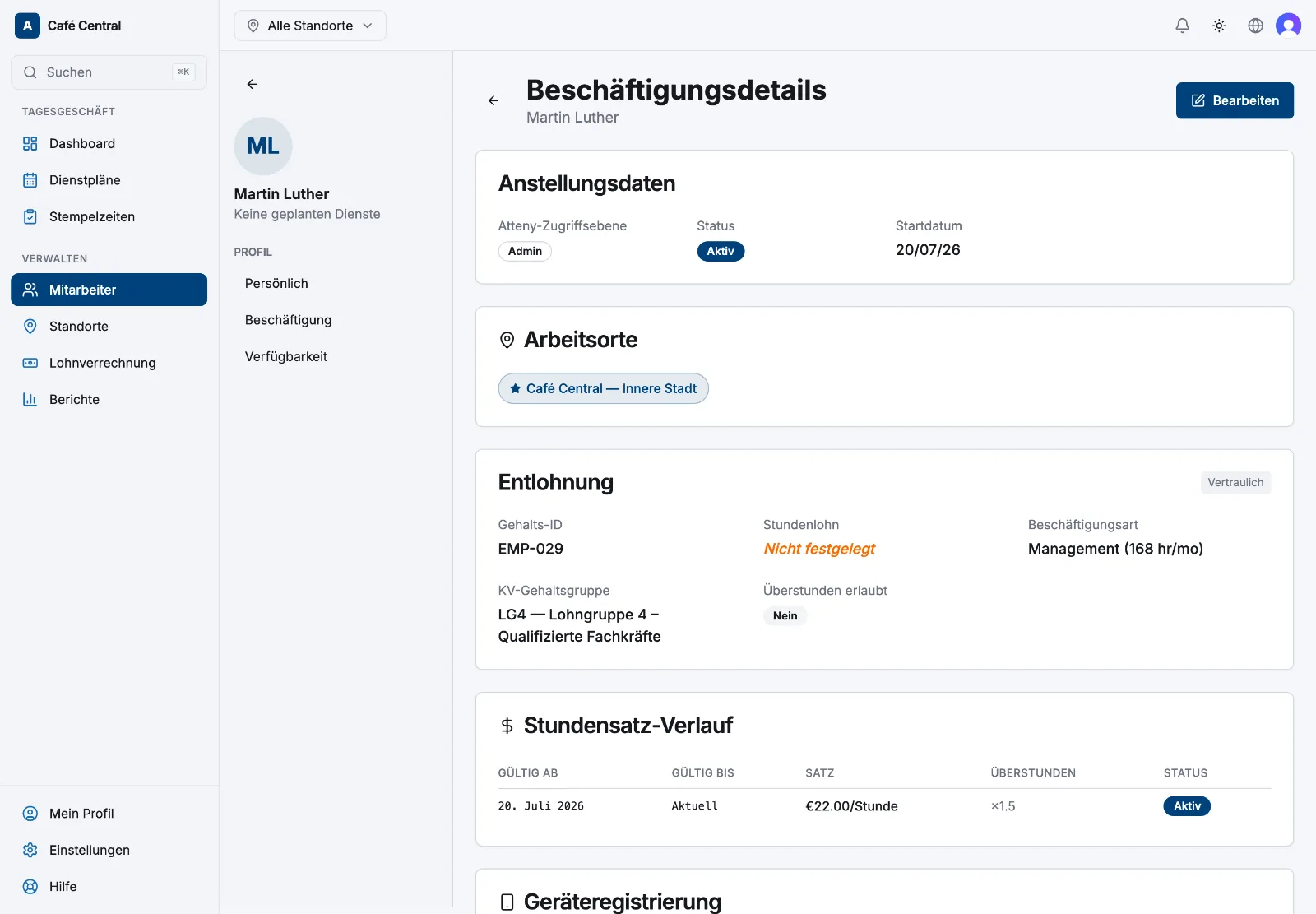Click the '×1.5' overtime cell

[1003, 806]
